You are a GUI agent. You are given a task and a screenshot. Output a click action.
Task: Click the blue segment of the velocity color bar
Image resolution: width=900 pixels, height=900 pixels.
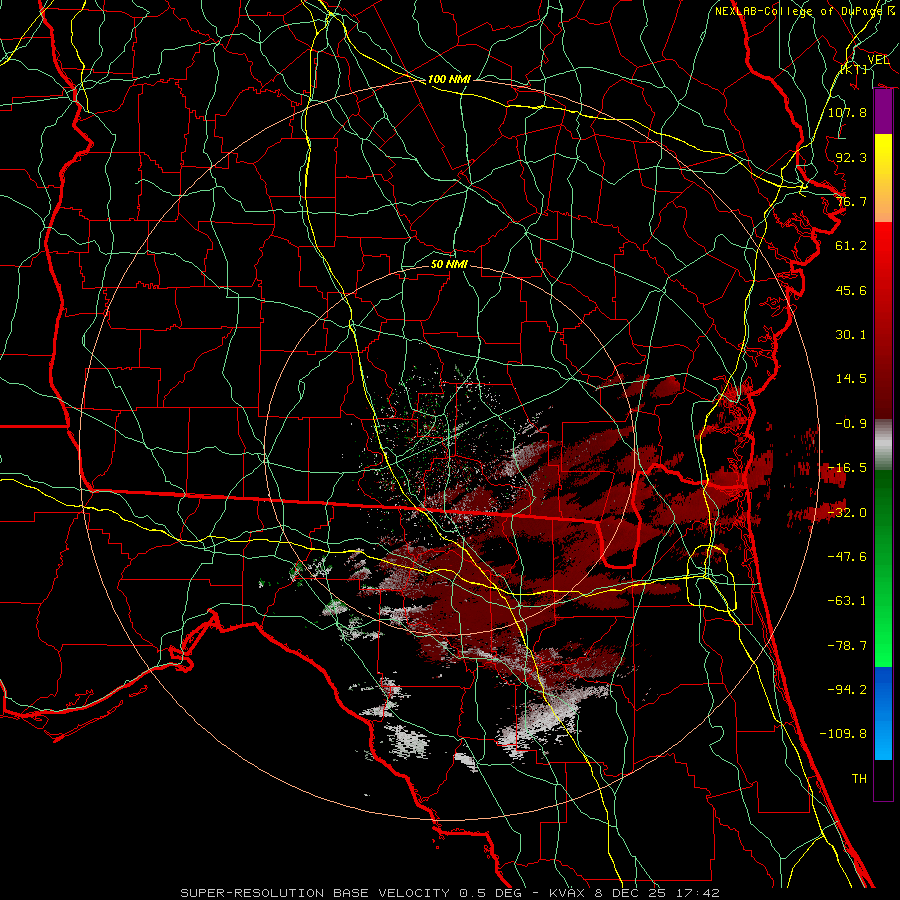click(883, 713)
